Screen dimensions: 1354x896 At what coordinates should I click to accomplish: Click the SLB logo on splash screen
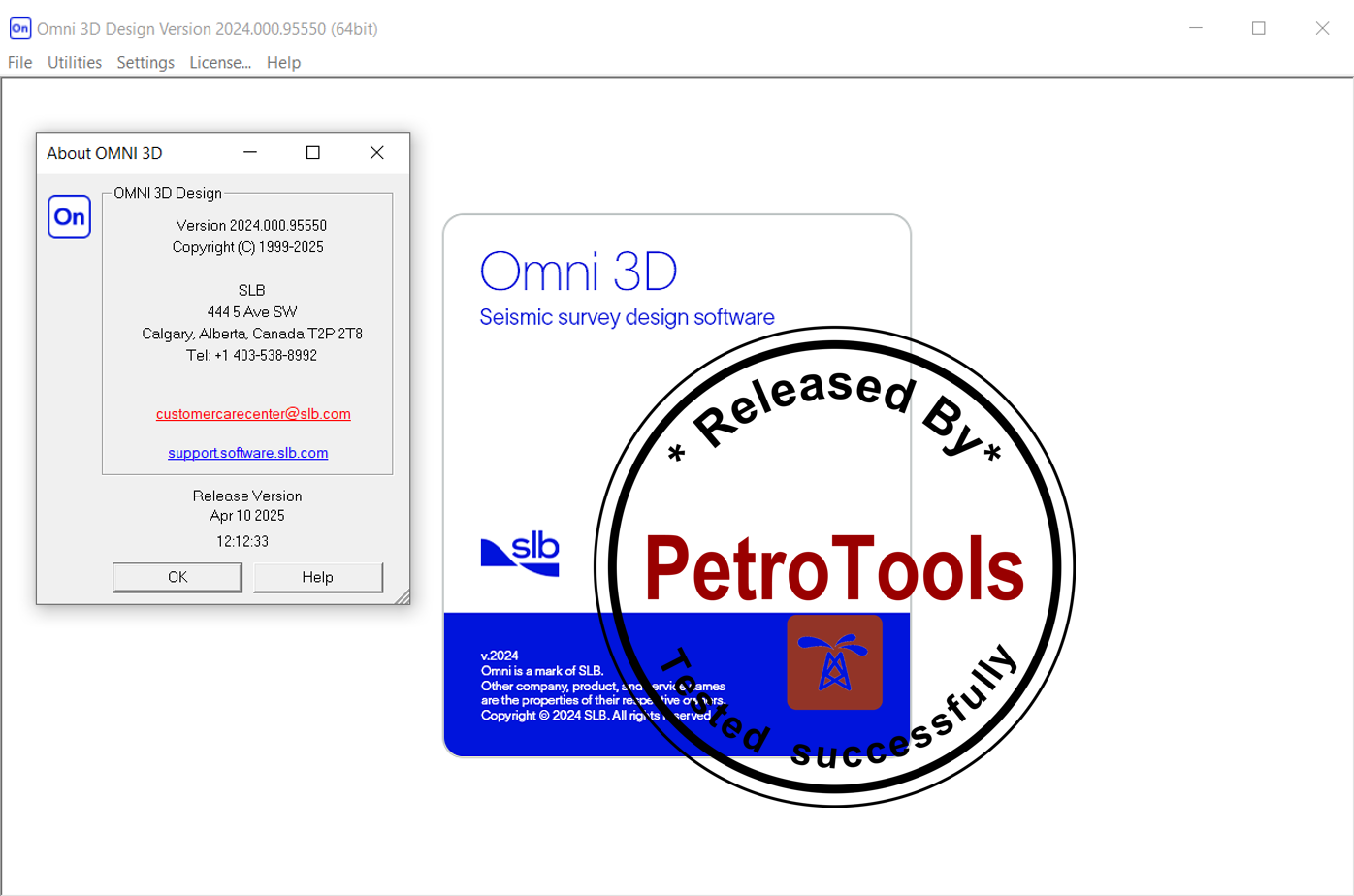(x=520, y=554)
